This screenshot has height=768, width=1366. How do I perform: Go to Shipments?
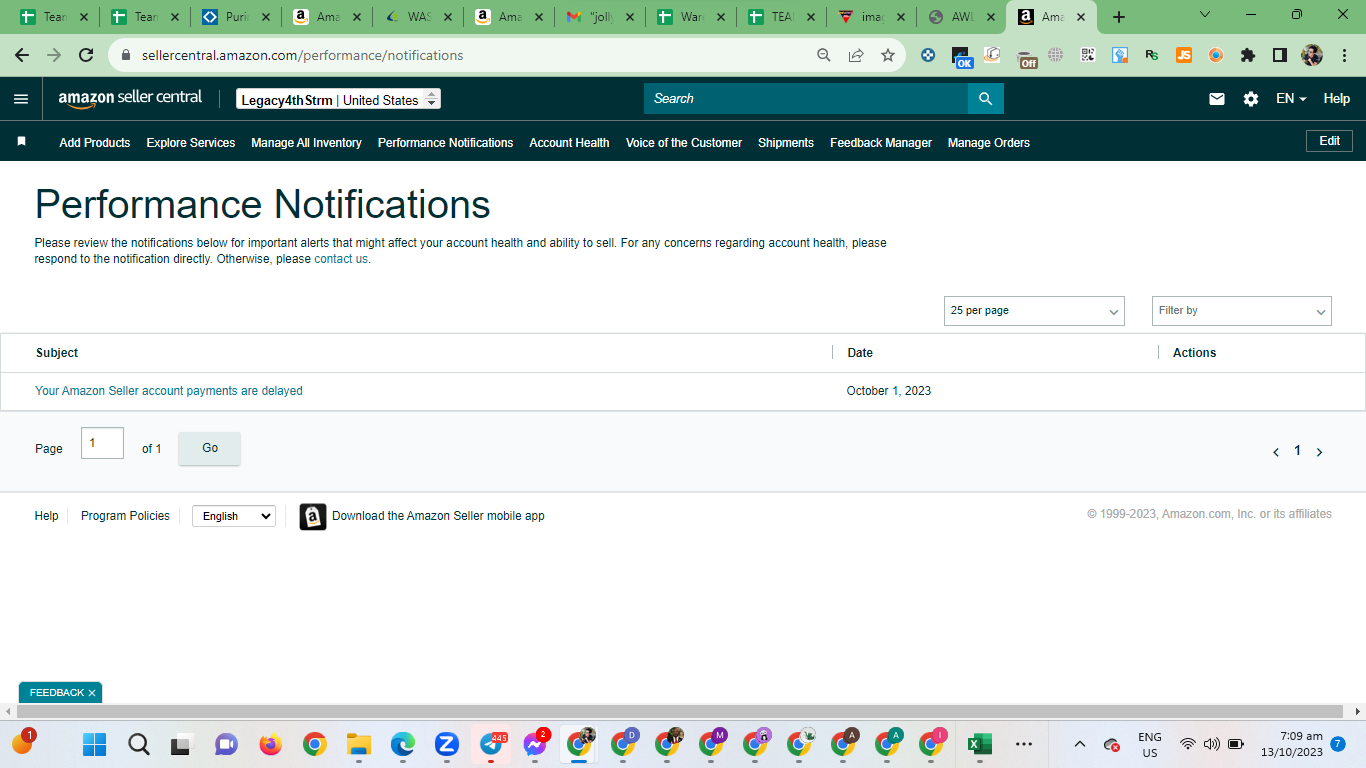(x=786, y=143)
